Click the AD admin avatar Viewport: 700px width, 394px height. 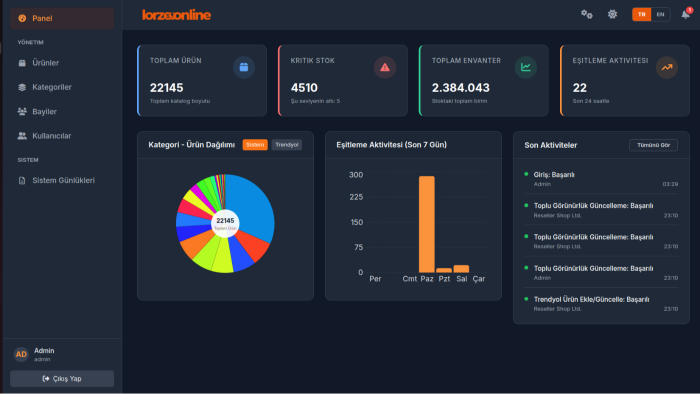click(x=21, y=354)
